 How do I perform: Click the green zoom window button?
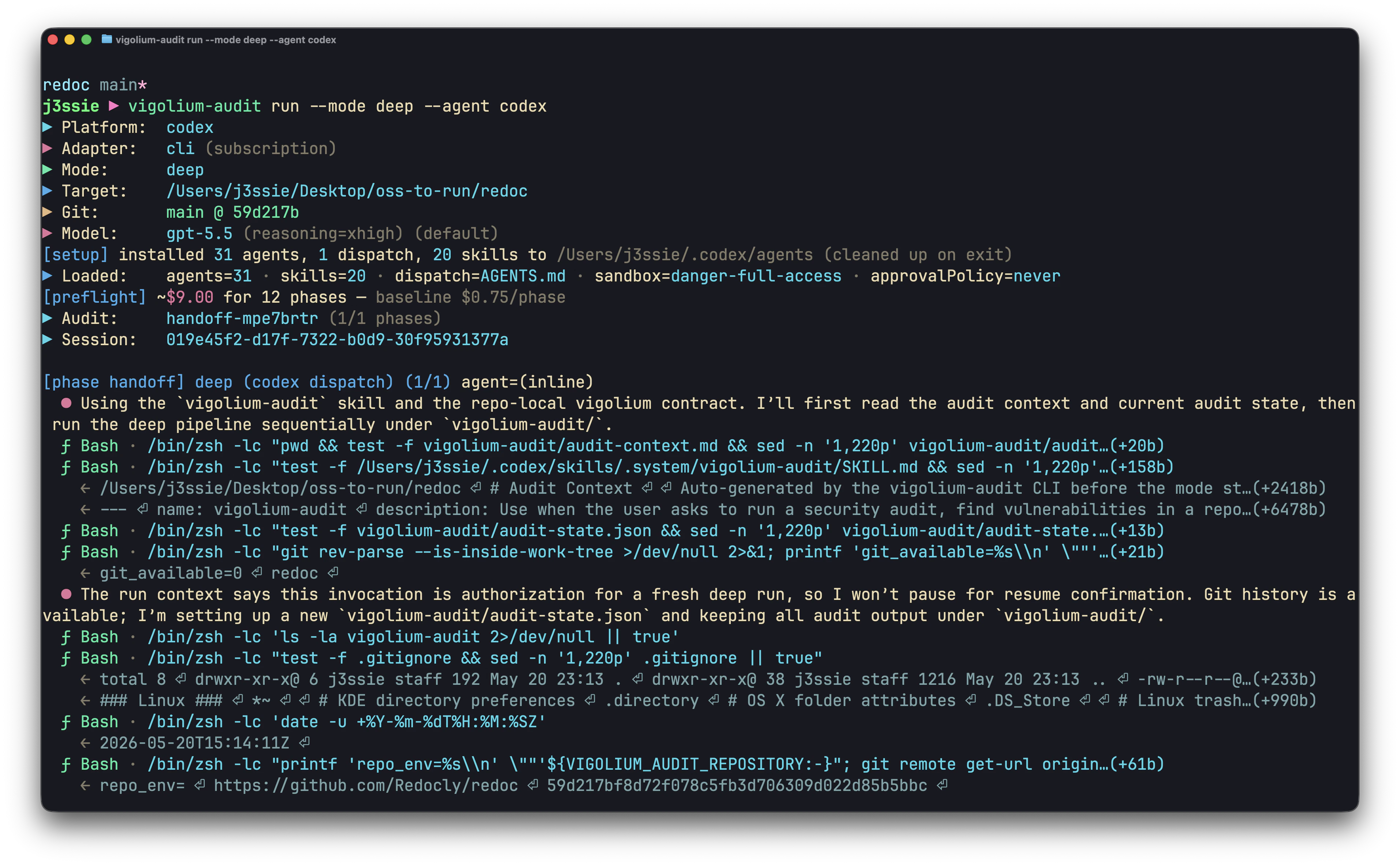86,40
